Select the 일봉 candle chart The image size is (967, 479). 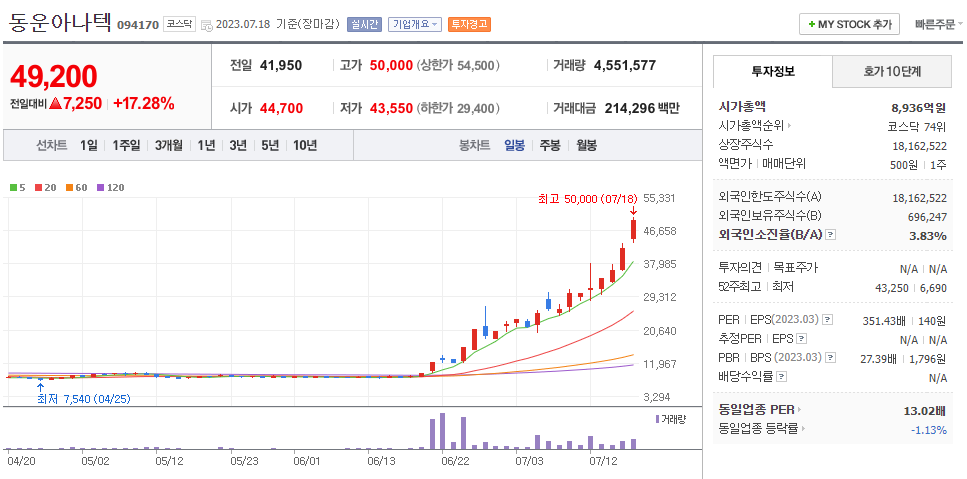tap(514, 145)
